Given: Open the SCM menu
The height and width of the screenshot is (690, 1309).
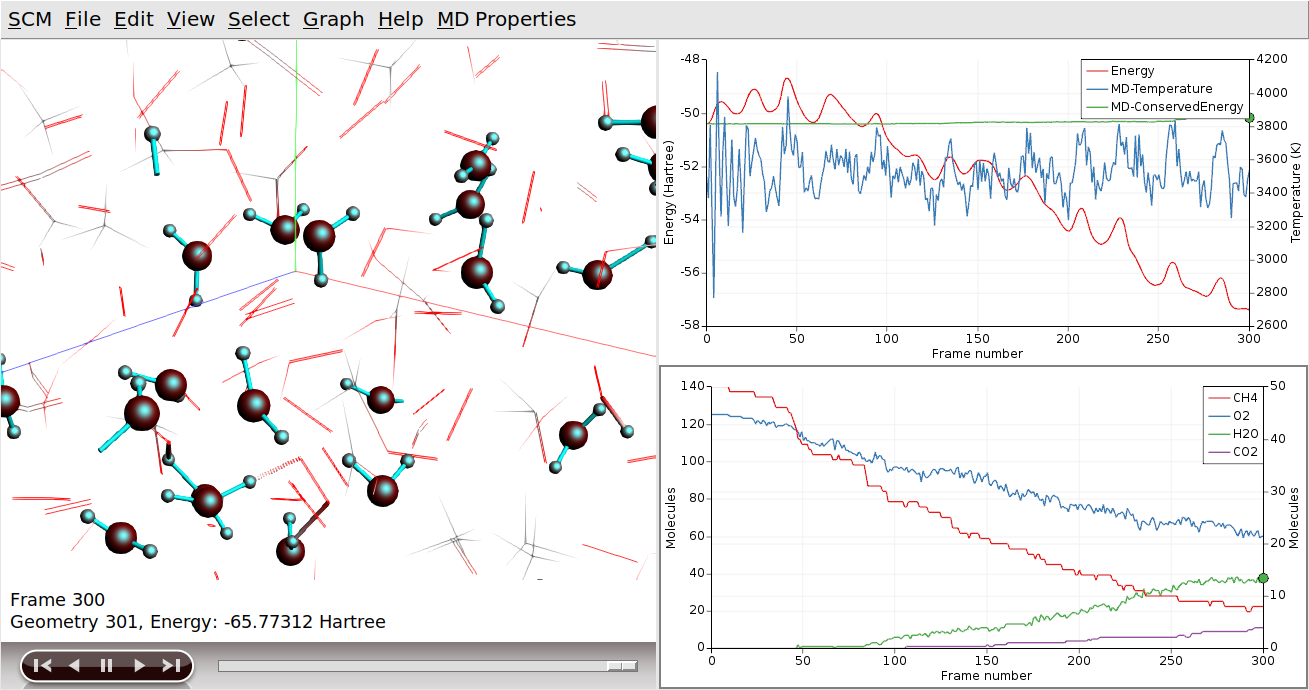Looking at the screenshot, I should click(31, 18).
